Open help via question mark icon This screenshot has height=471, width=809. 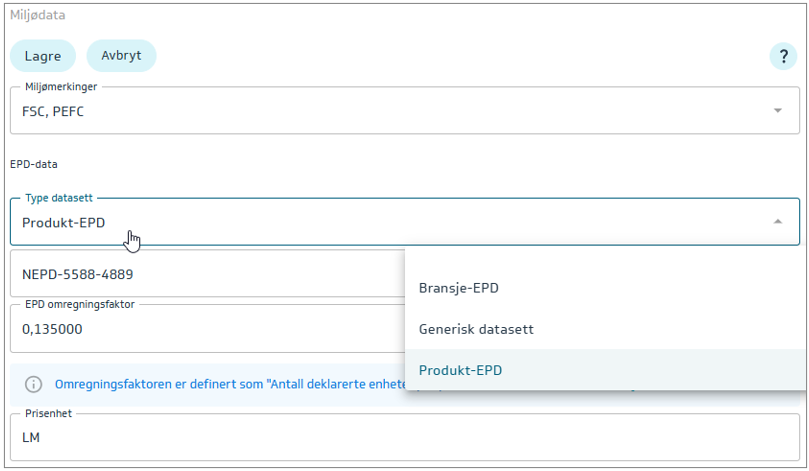(783, 56)
